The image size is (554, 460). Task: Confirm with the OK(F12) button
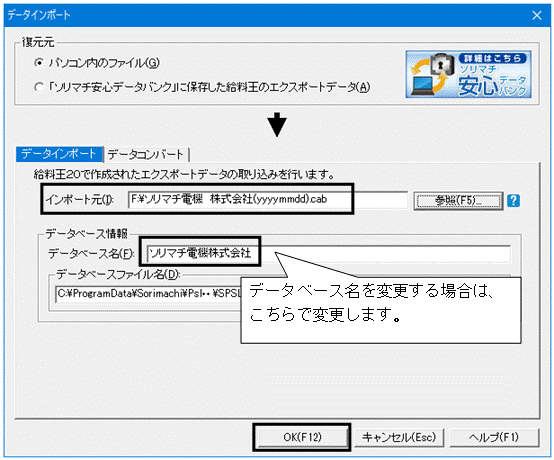(x=302, y=437)
